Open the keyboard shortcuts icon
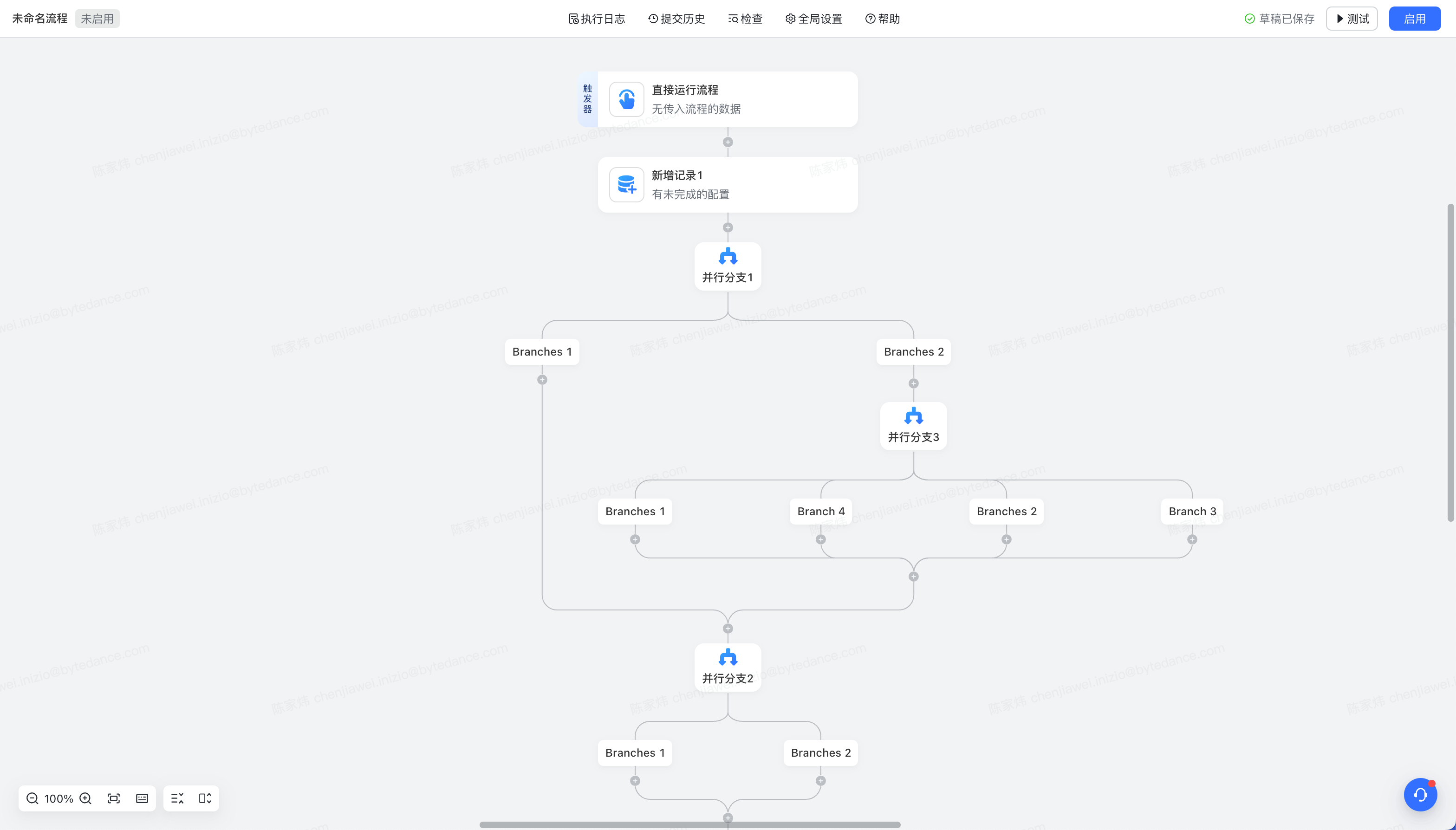 (x=142, y=798)
